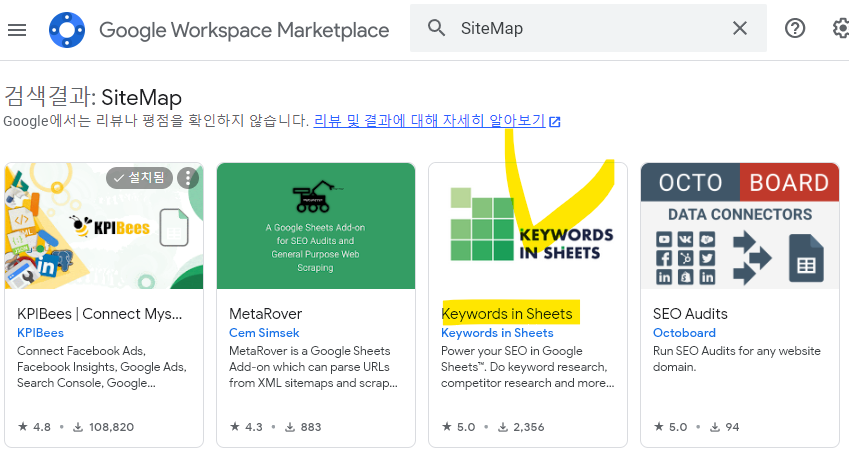Open the KPIBees | Connect Mys... title
This screenshot has width=849, height=460.
click(x=100, y=314)
